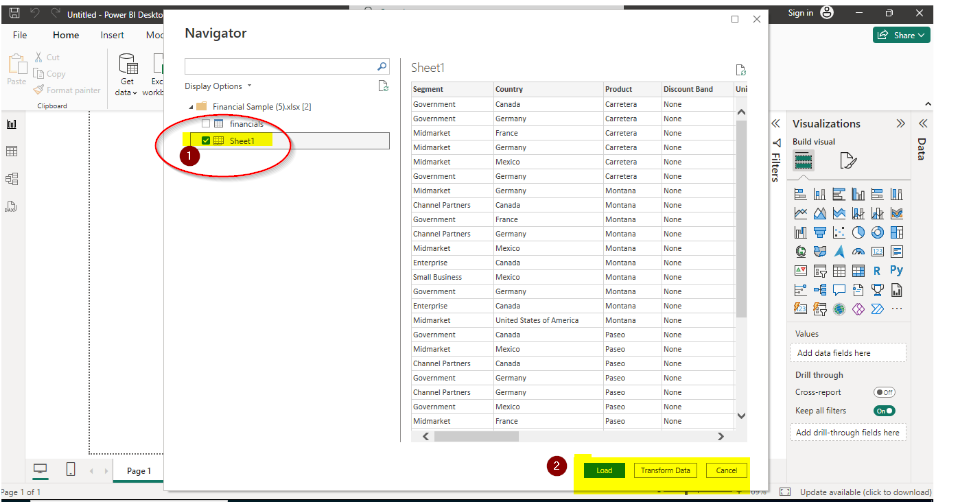The width and height of the screenshot is (958, 502).
Task: Select the pie chart visual
Action: coord(858,233)
